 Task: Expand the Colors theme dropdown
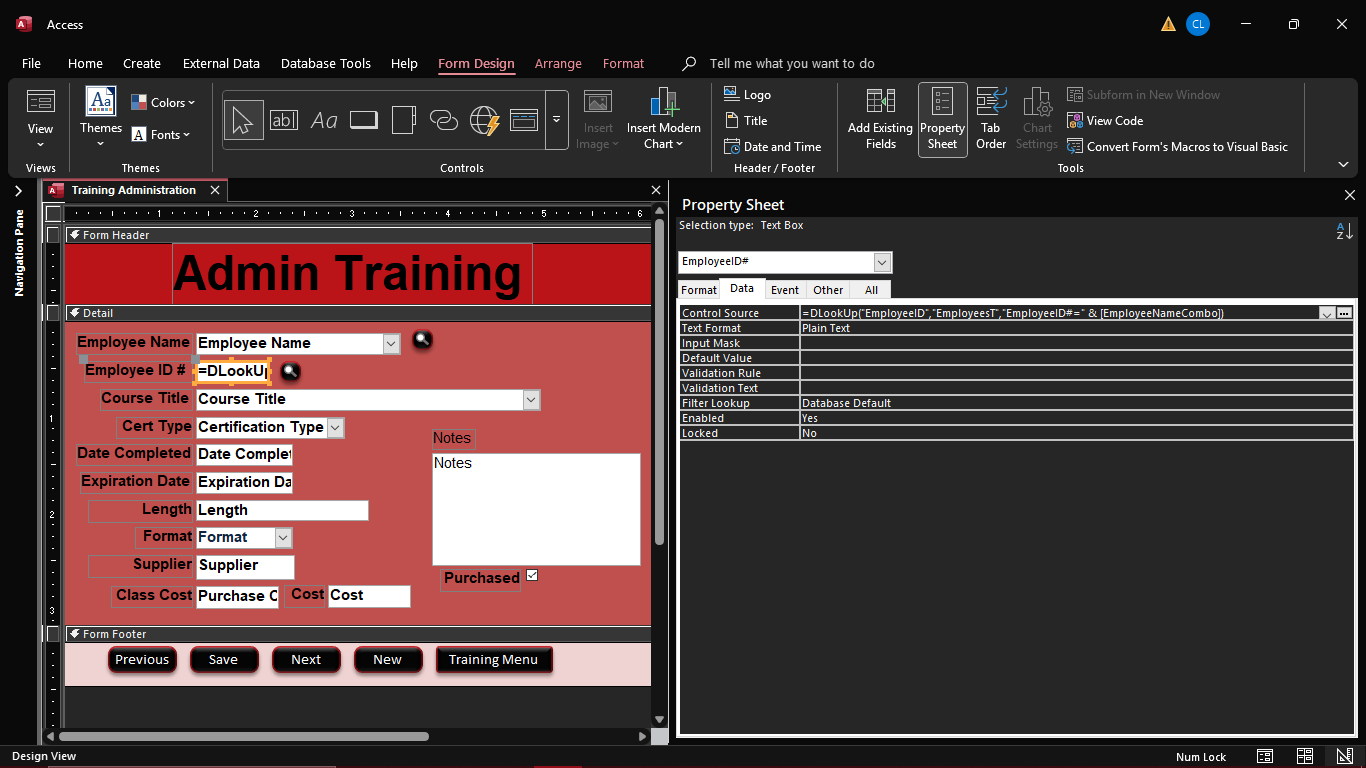[163, 103]
